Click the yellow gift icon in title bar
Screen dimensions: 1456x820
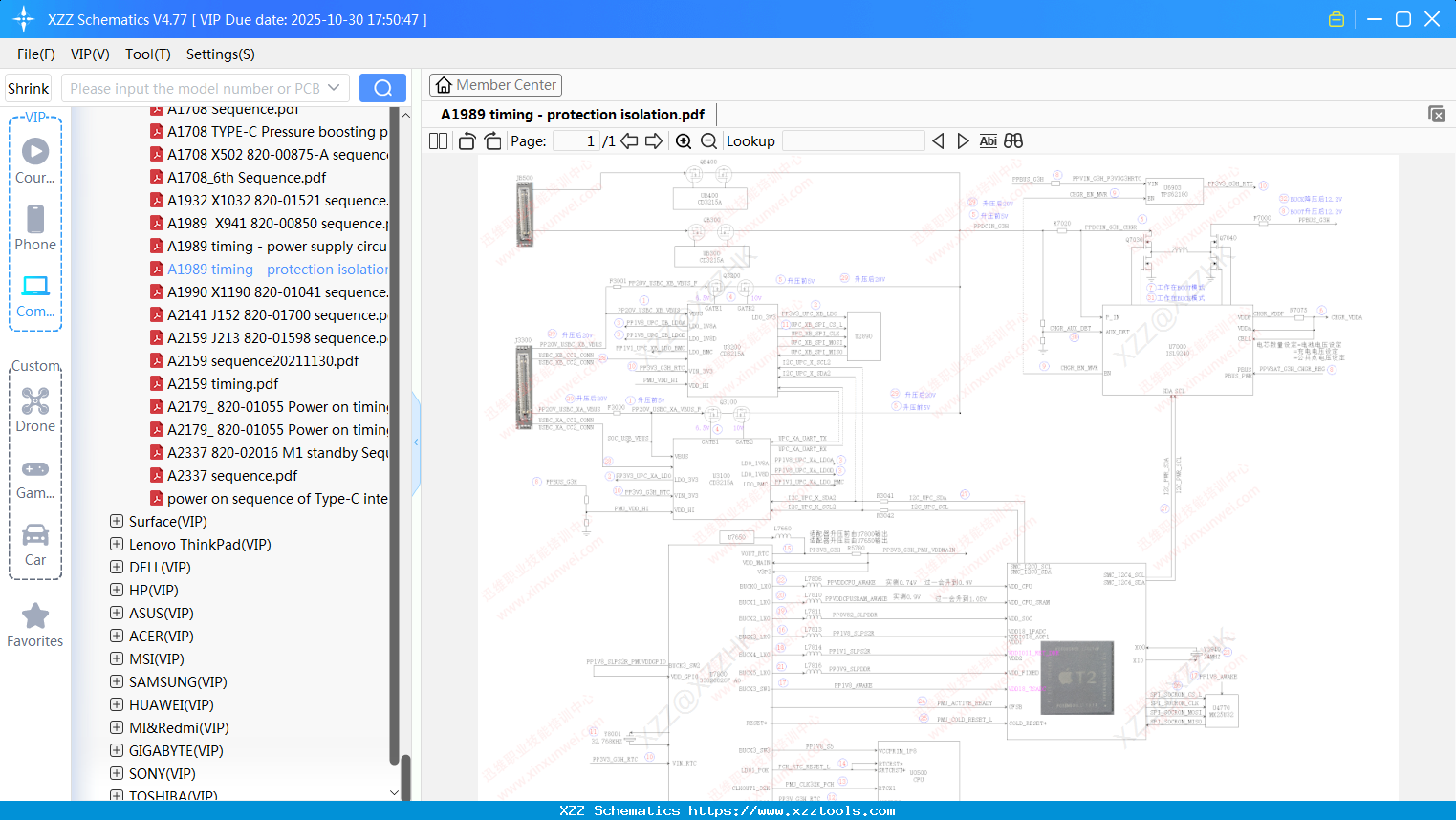coord(1336,19)
